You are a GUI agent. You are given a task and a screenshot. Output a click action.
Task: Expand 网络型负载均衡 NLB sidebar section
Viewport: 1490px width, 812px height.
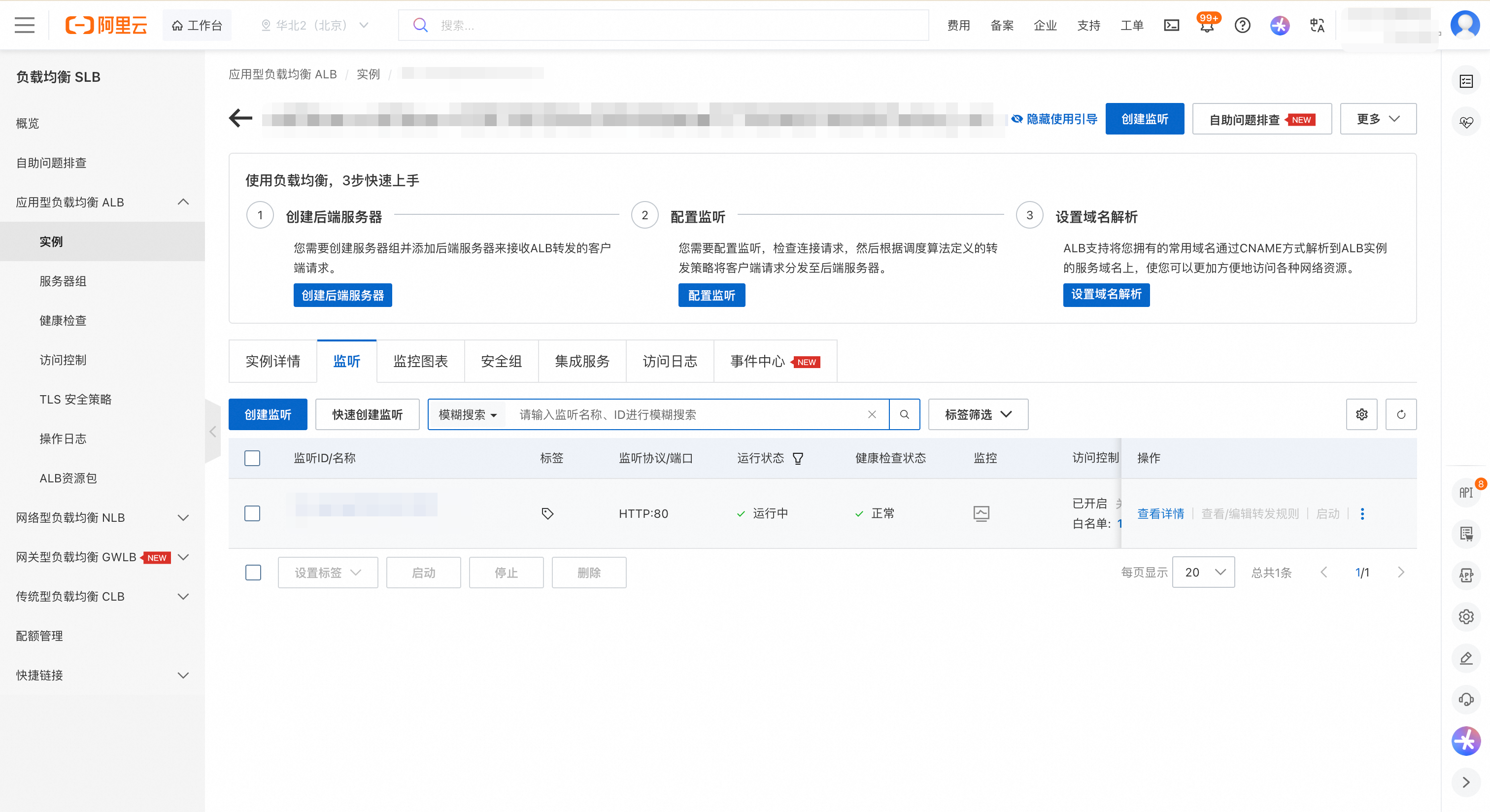pos(102,518)
